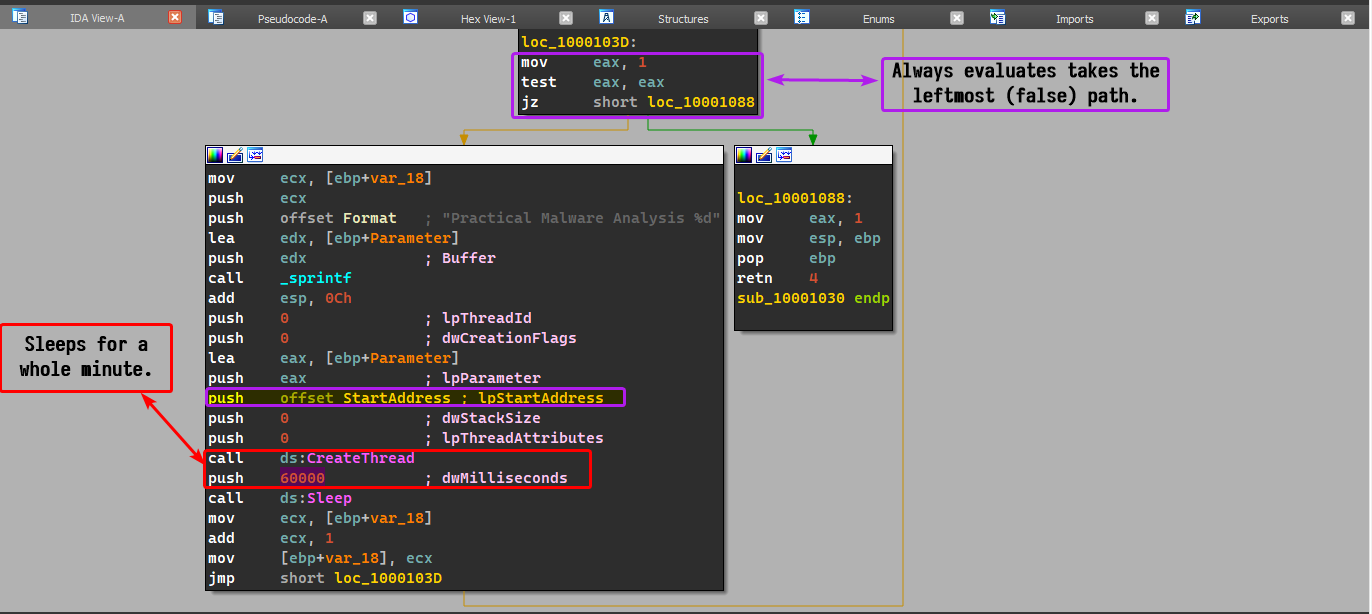Click edit-name icon on loc_10001088 node
Screen dimensions: 1372x614
764,155
